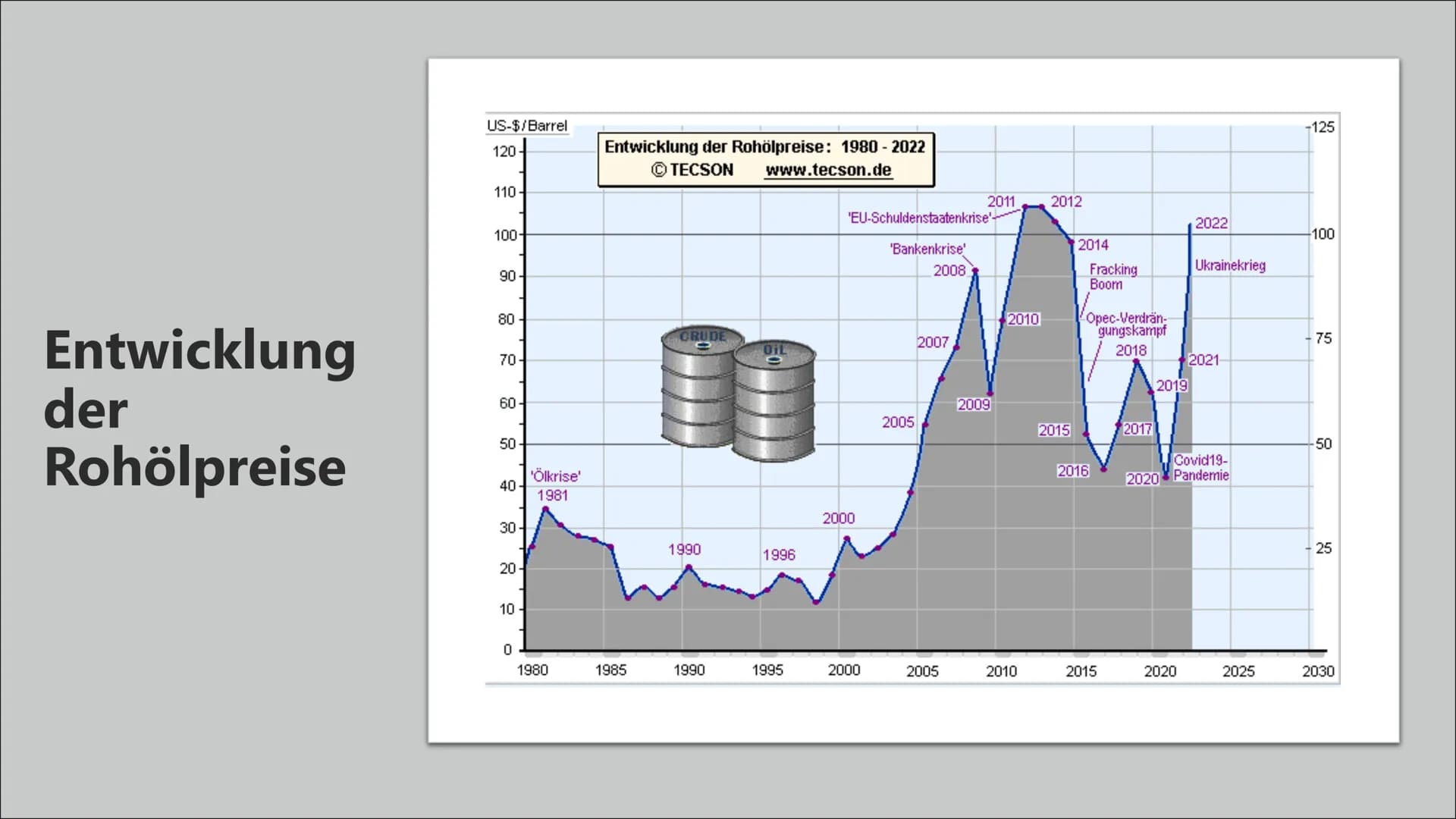Select the 1990 data point label
Viewport: 1456px width, 819px height.
tap(684, 550)
